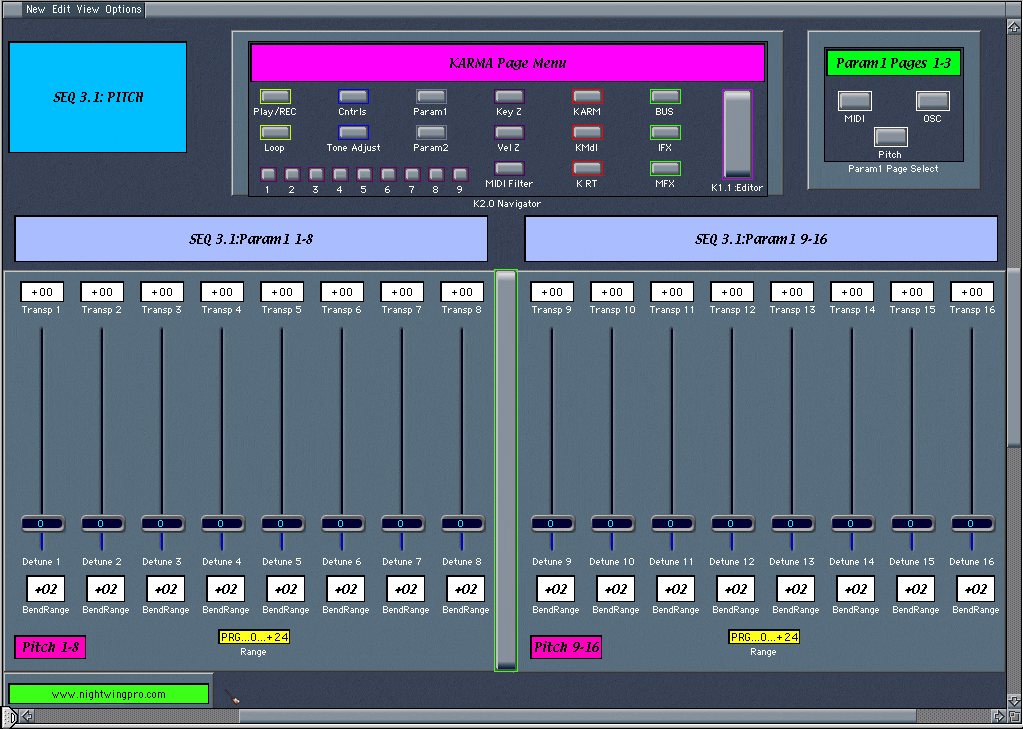Open the Range dropdown under Pitch 9-16

764,637
